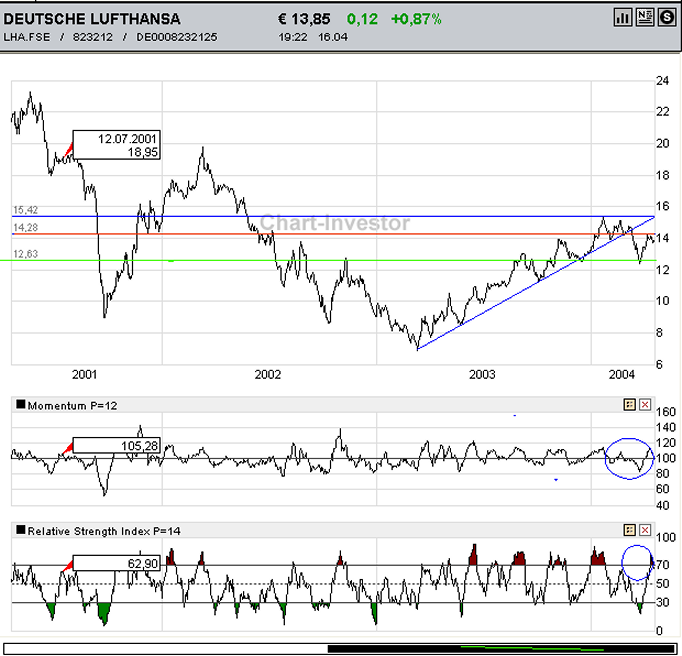Click the 2001 year axis label

tap(84, 374)
